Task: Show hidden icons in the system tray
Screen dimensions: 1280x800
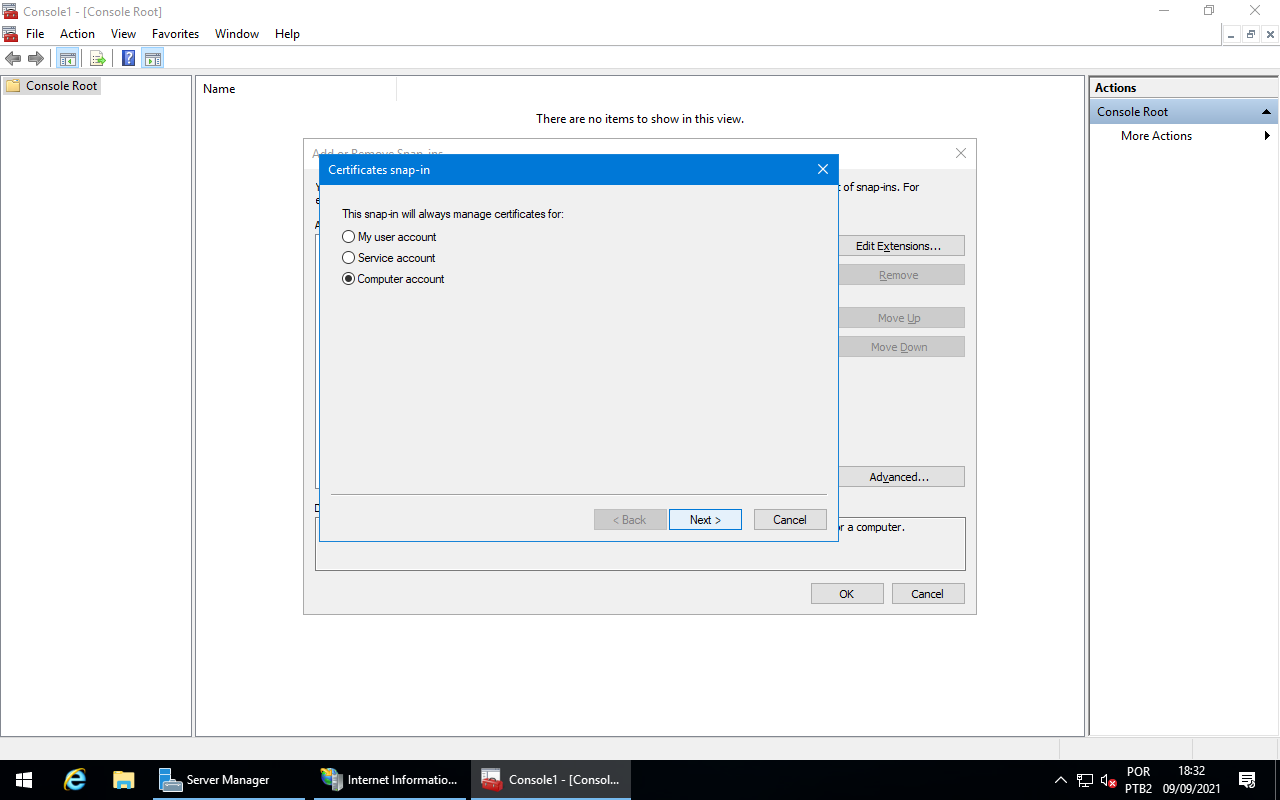Action: [1061, 779]
